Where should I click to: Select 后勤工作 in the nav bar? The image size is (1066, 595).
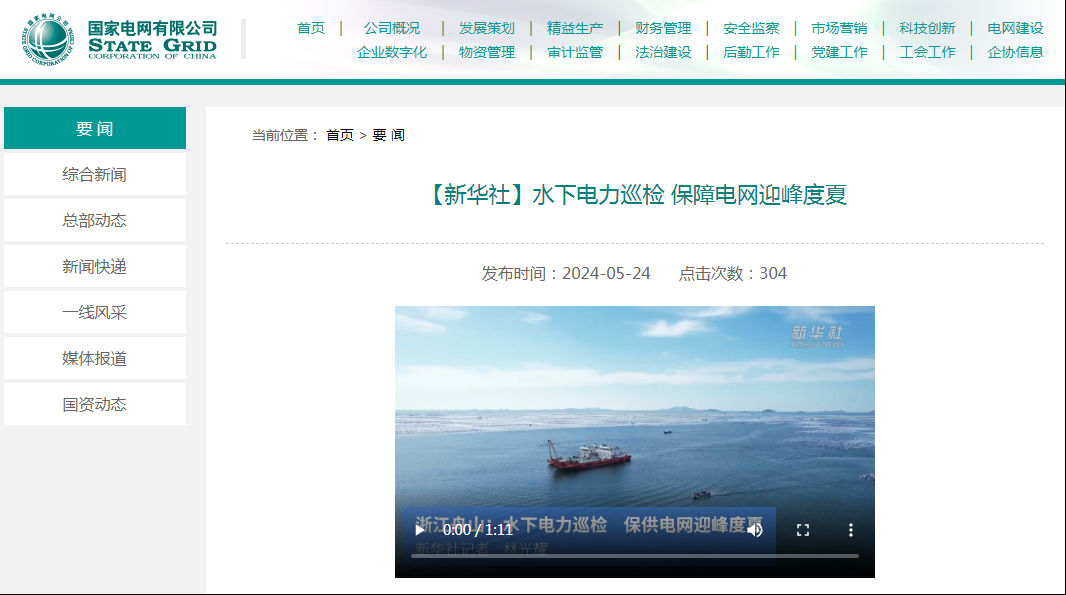[x=751, y=52]
